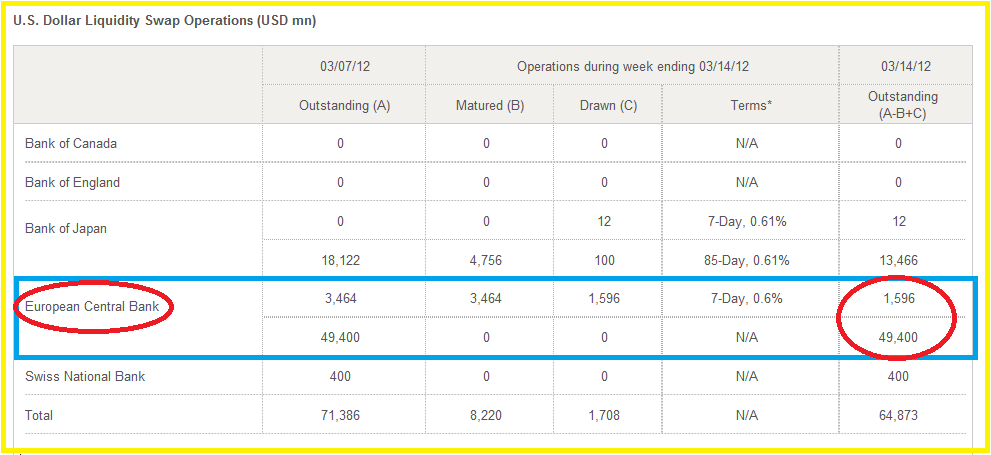This screenshot has height=455, width=991.
Task: Click '49,400' in the Outstanding (A-B+C) column
Action: tap(899, 338)
